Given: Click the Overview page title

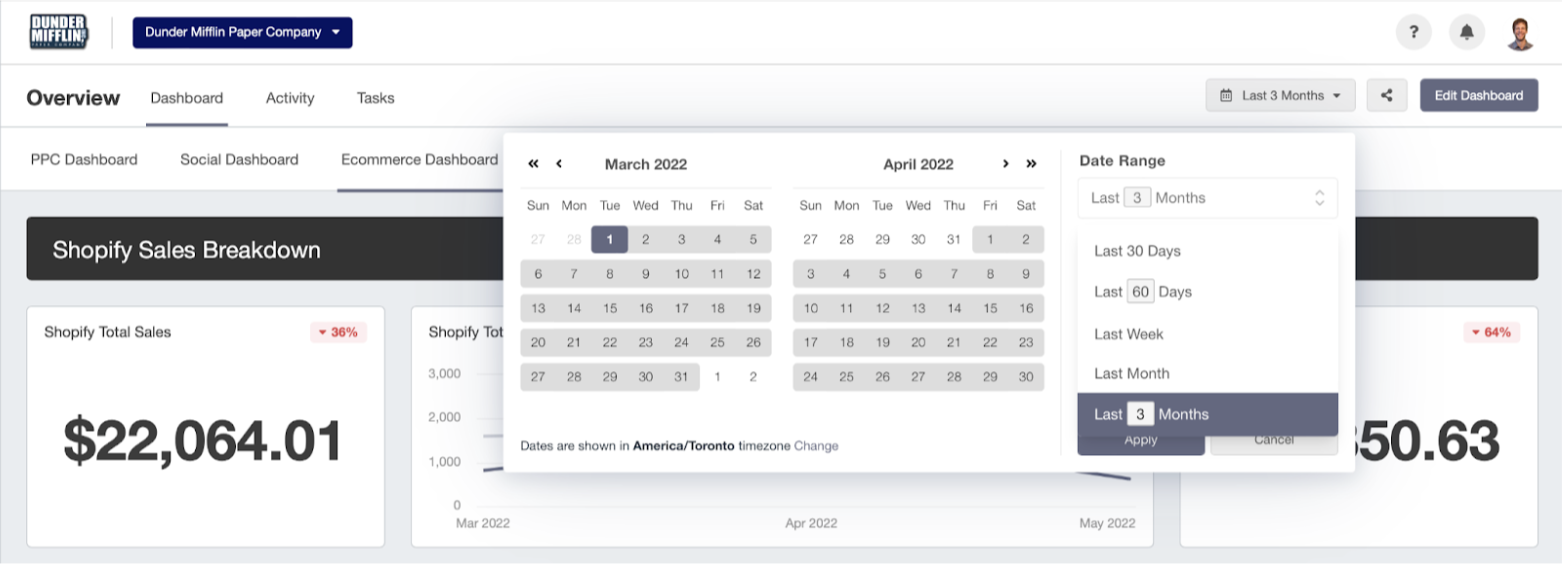Looking at the screenshot, I should [x=73, y=98].
